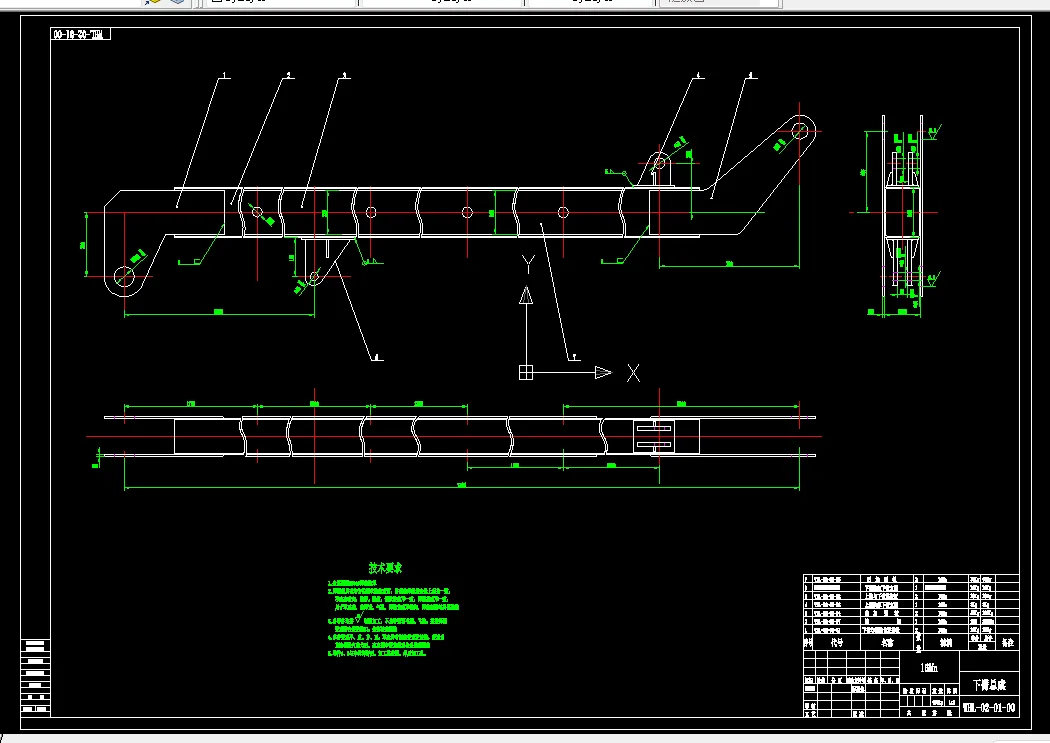Select the 下臂总成 title block text
The height and width of the screenshot is (743, 1050).
[x=989, y=685]
